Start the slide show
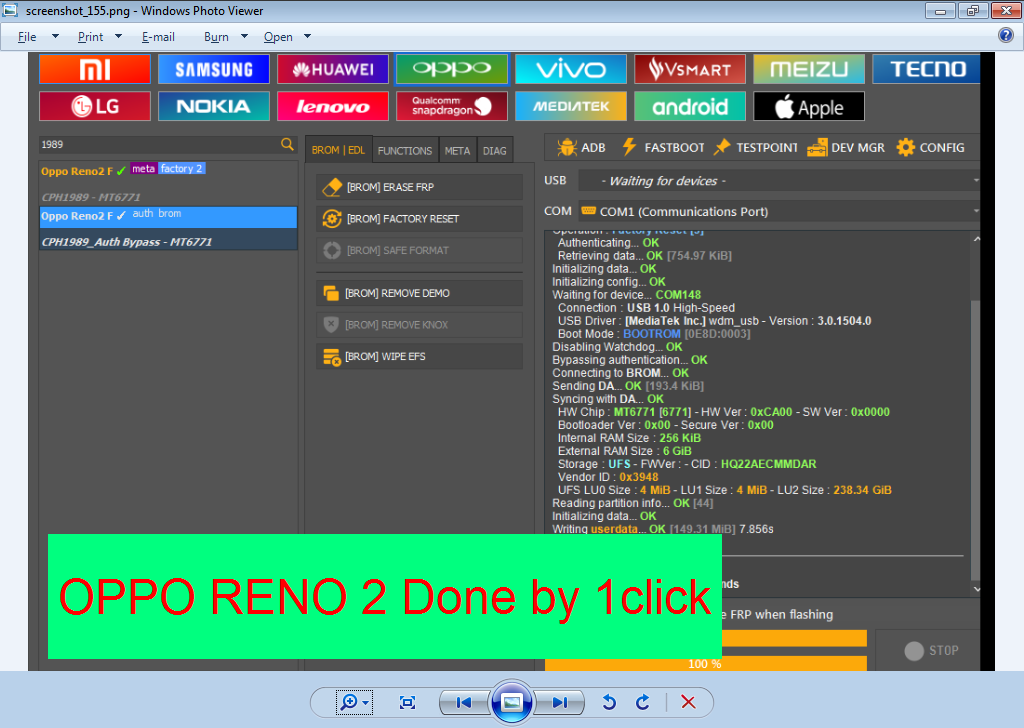1024x728 pixels. point(511,703)
